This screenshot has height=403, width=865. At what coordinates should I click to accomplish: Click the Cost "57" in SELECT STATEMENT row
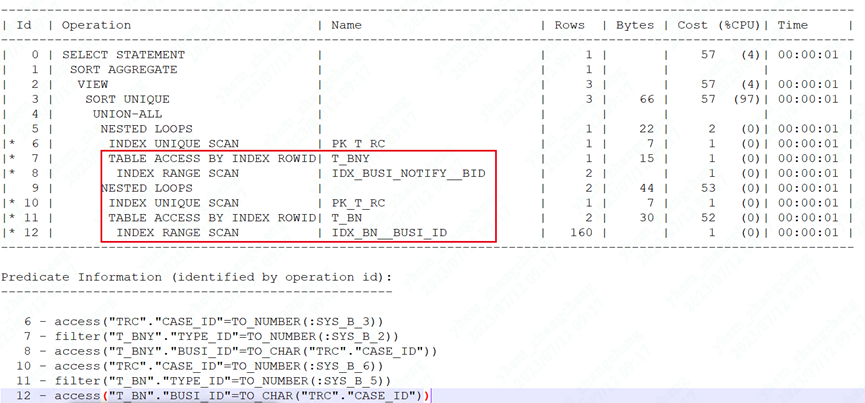[x=708, y=55]
